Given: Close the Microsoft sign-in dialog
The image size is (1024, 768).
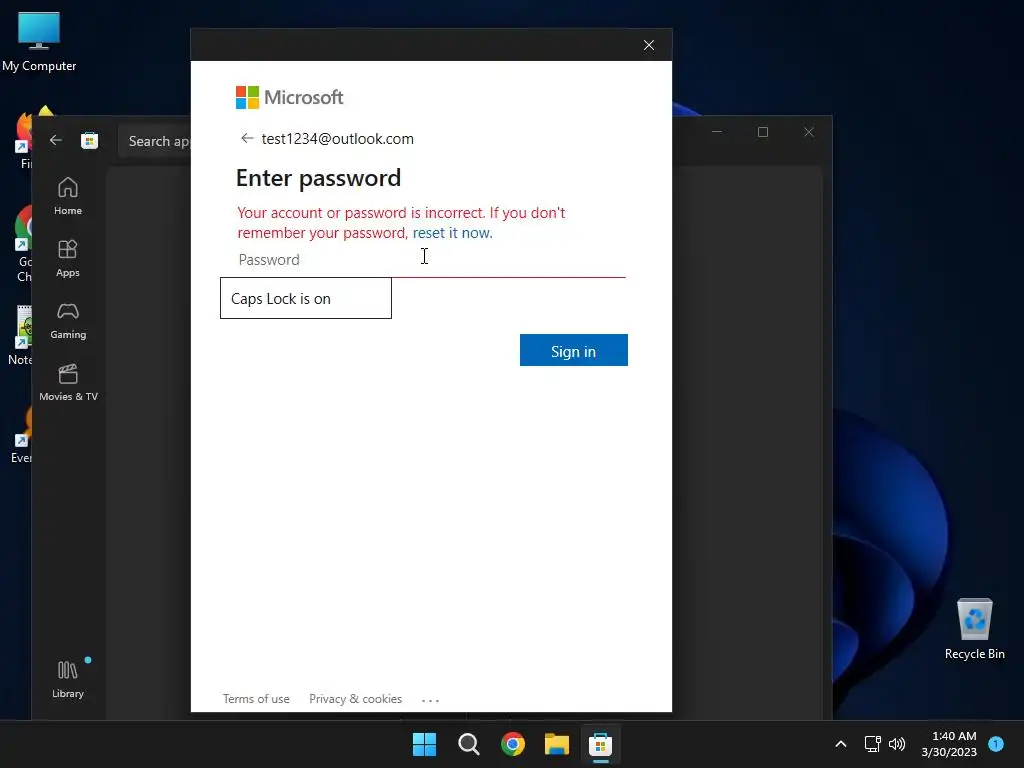Looking at the screenshot, I should pyautogui.click(x=648, y=45).
